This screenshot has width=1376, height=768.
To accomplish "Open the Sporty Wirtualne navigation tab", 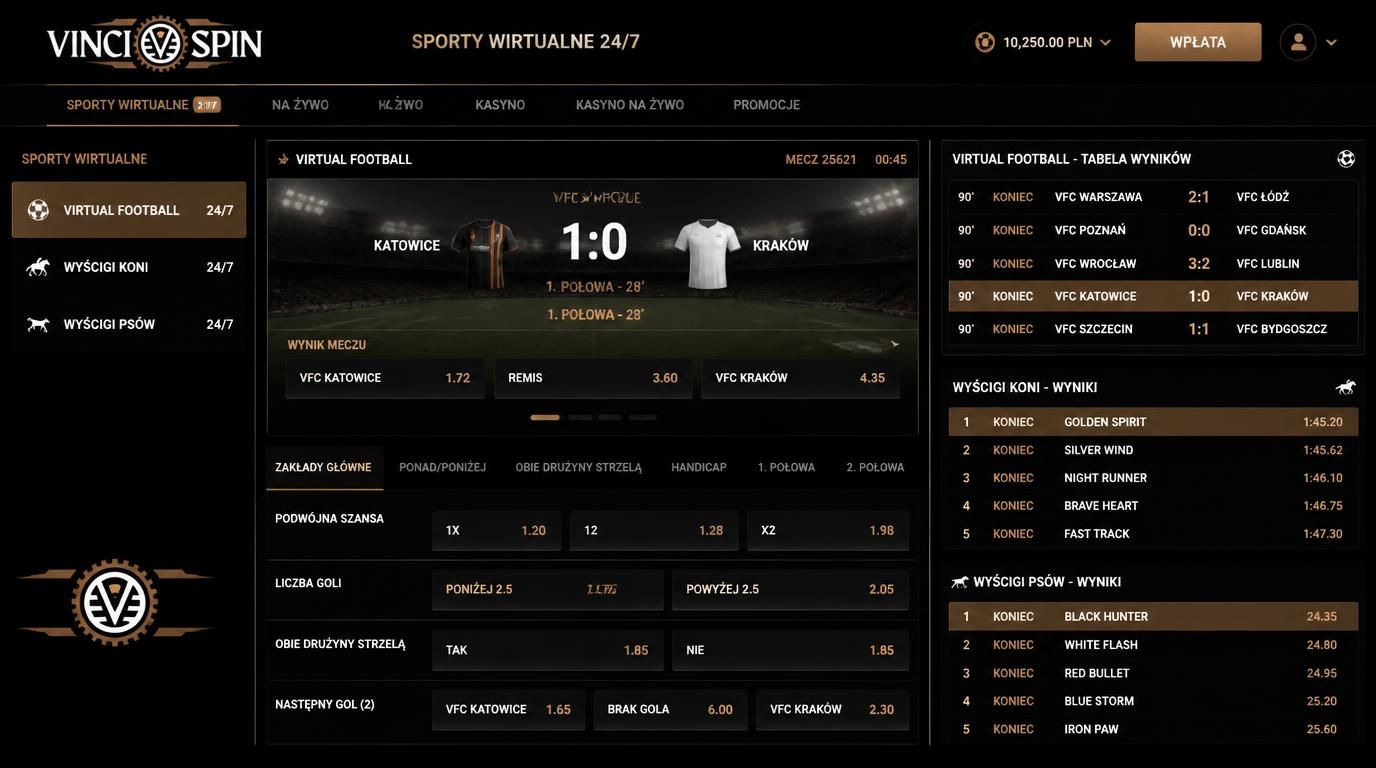I will [143, 105].
